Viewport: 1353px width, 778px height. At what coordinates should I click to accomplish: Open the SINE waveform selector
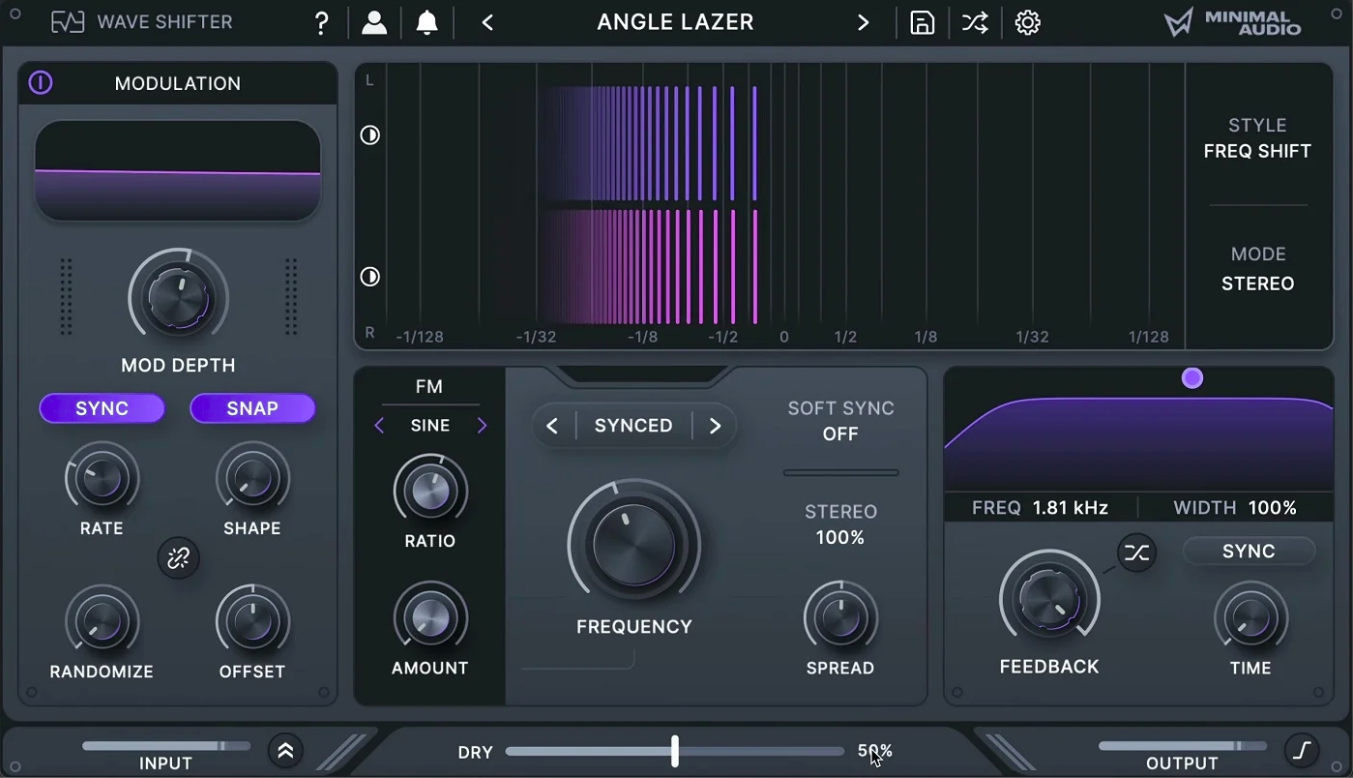coord(430,426)
